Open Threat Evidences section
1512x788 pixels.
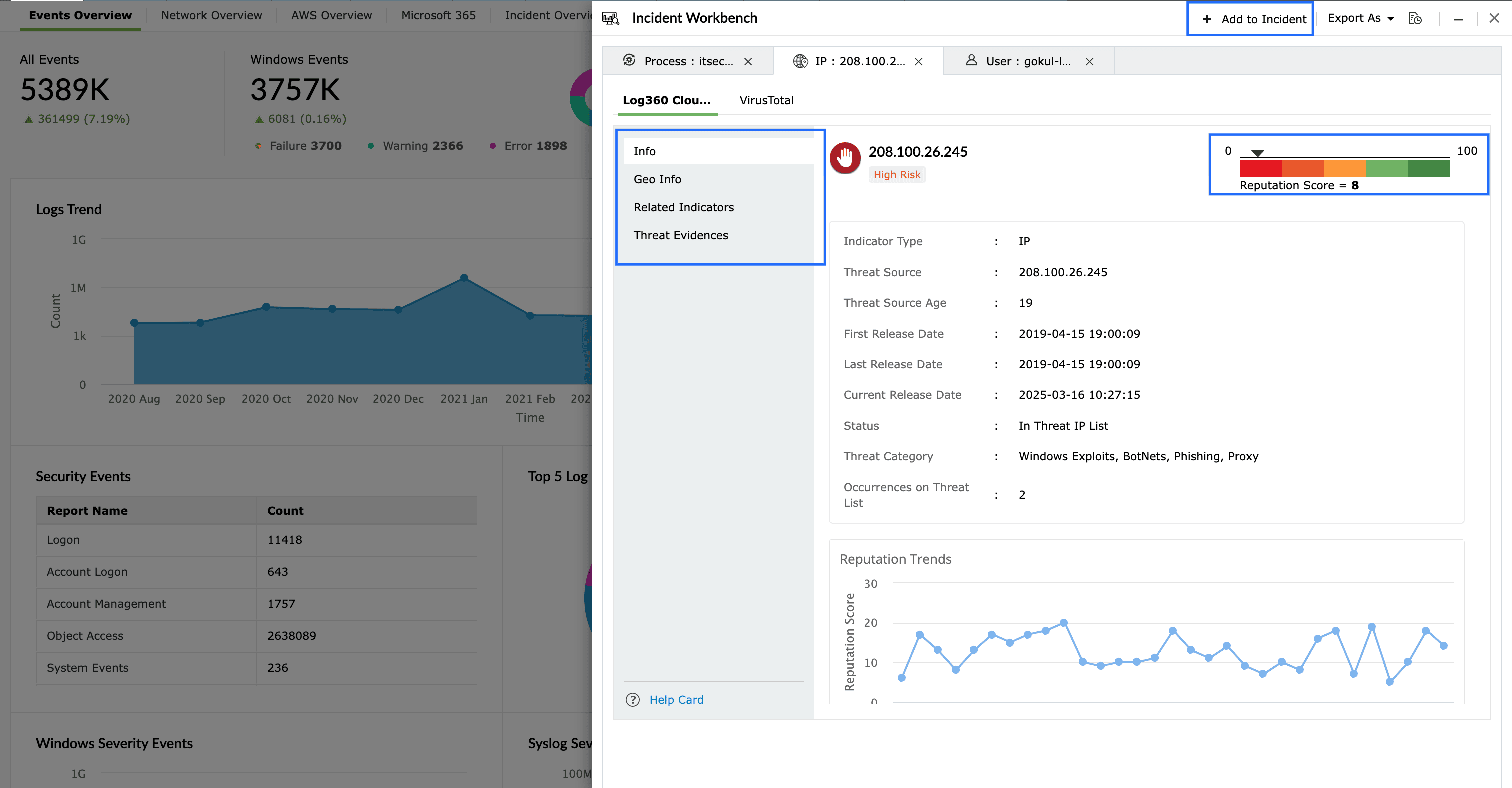681,235
